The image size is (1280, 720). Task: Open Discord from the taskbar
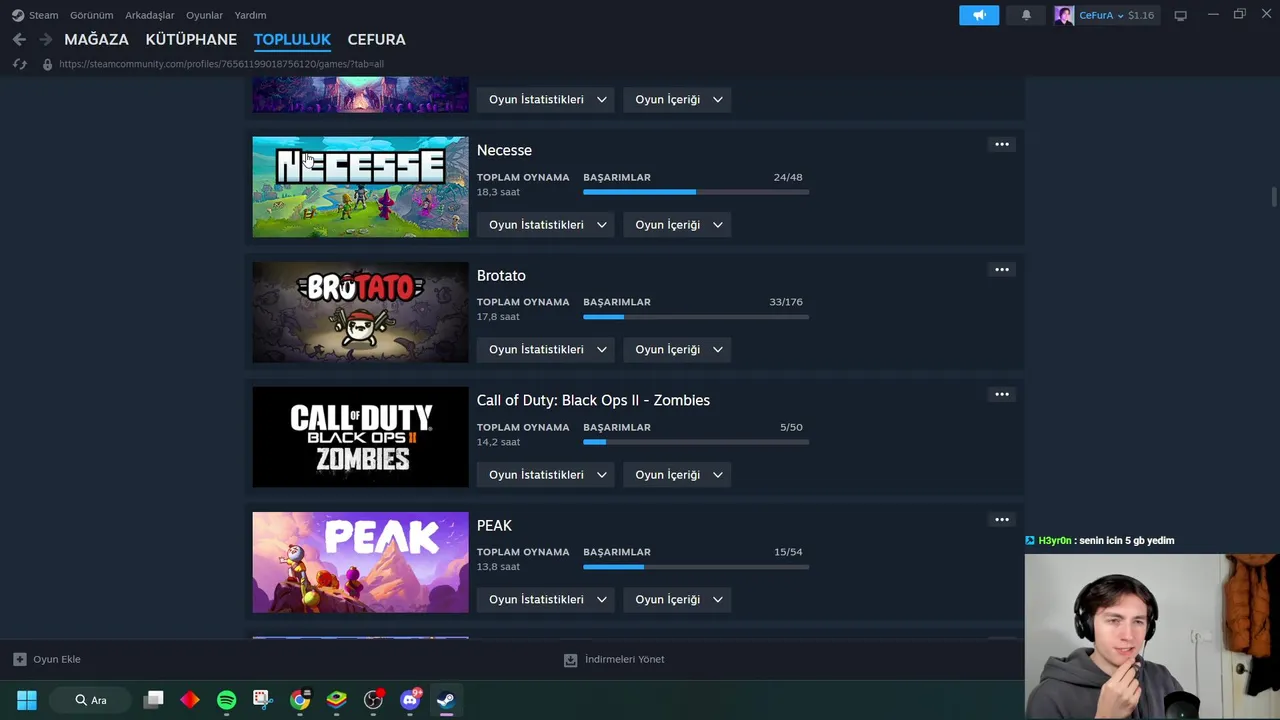click(410, 700)
